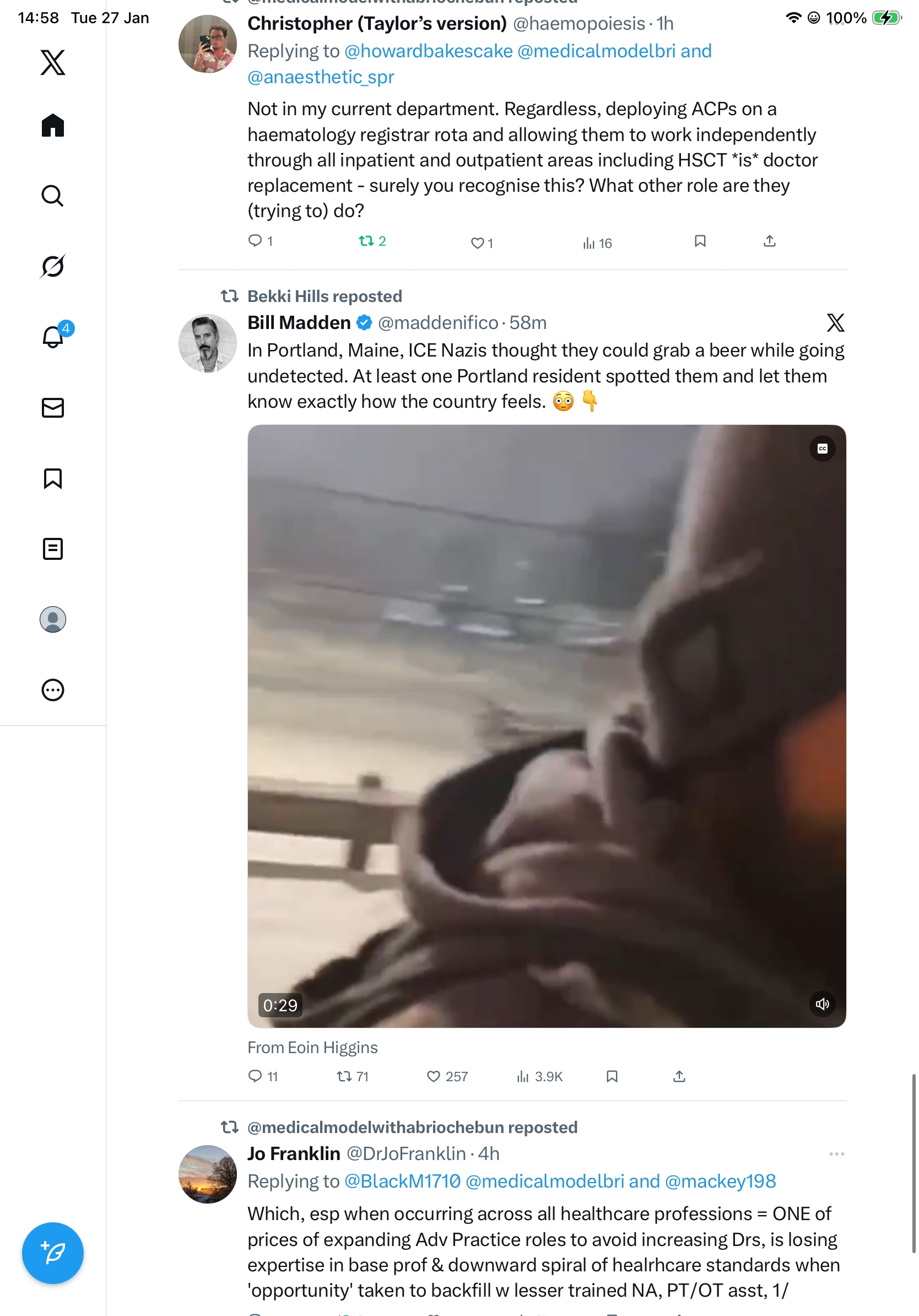Open Messages envelope in sidebar
Screen dimensions: 919x1316
pos(53,407)
